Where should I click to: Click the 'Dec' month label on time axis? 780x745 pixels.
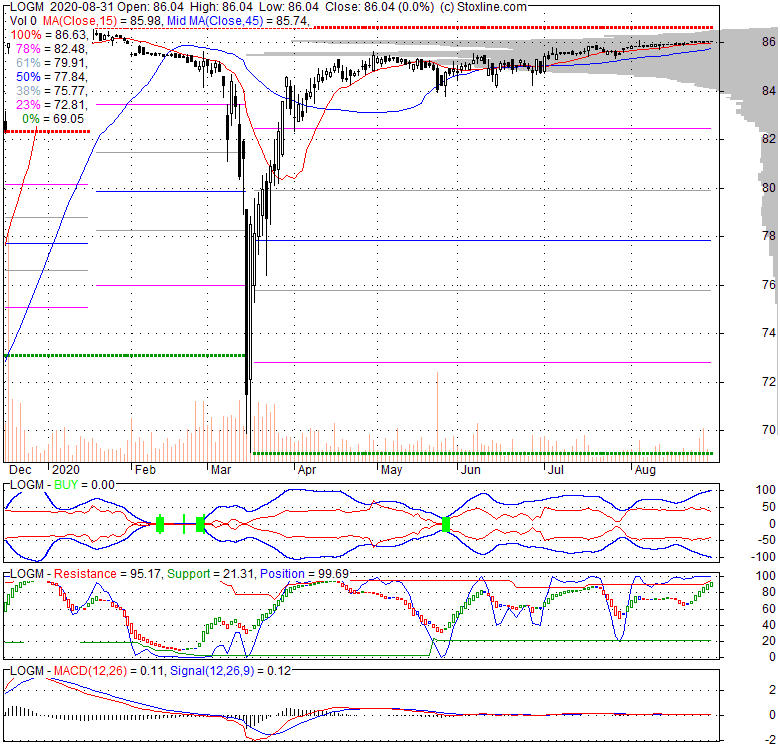(x=20, y=470)
